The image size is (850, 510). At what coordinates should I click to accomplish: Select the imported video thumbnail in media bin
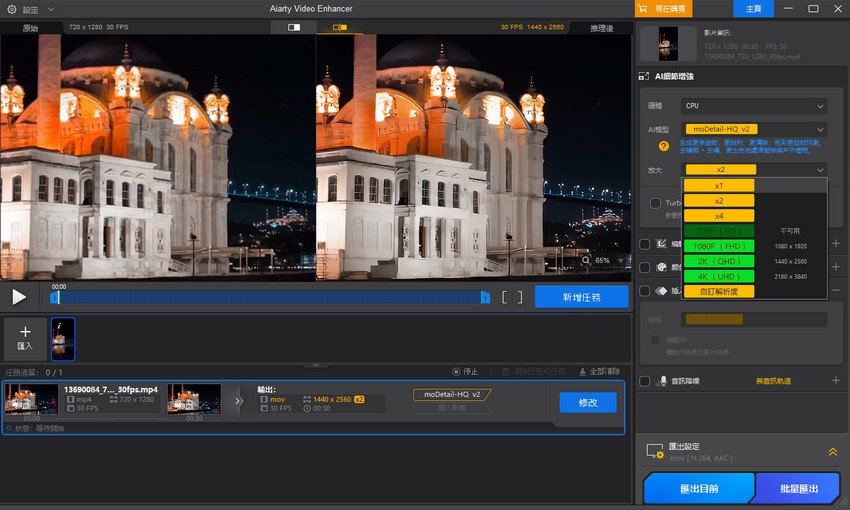[63, 339]
